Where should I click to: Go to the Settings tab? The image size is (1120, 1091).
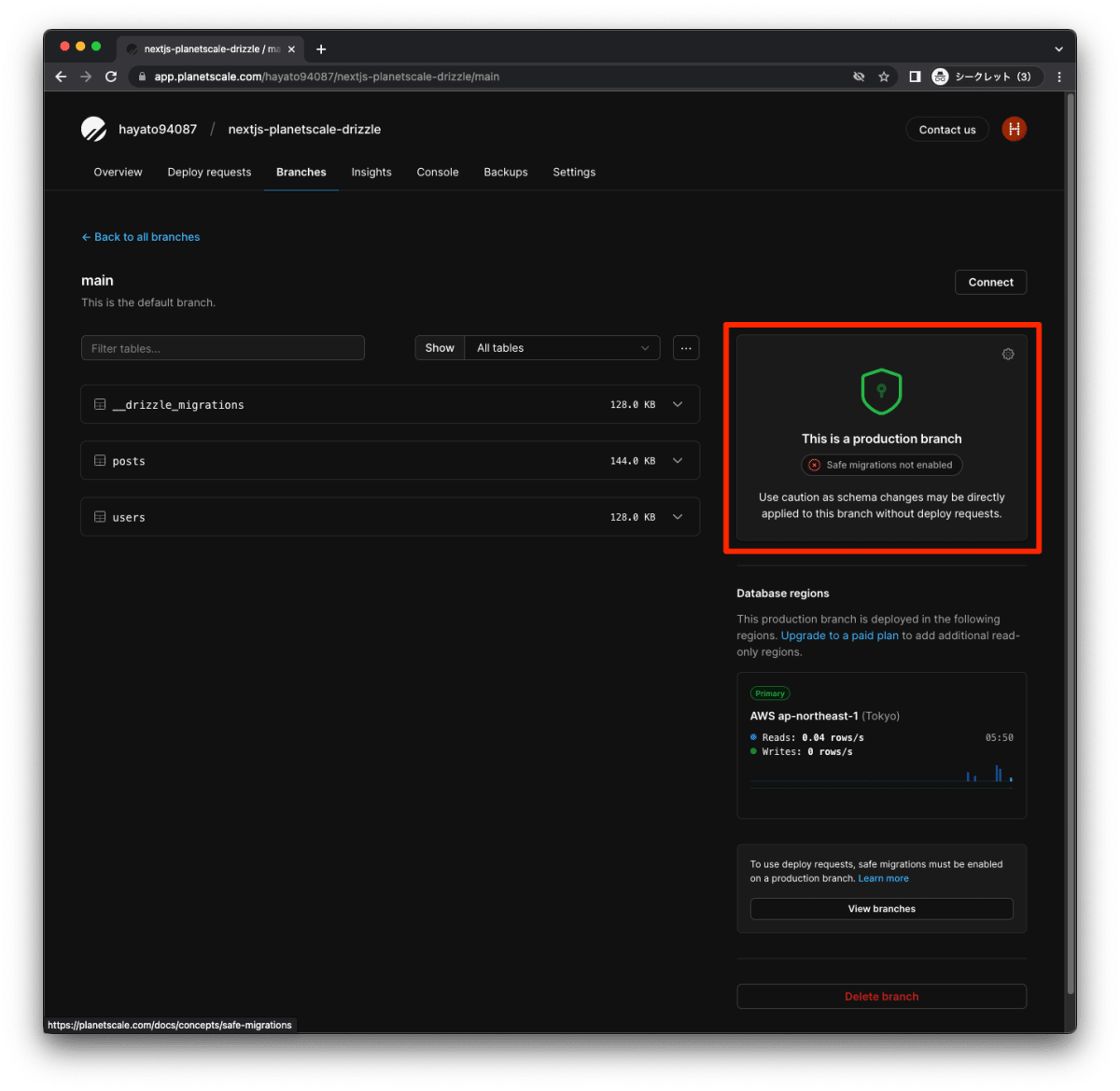574,172
